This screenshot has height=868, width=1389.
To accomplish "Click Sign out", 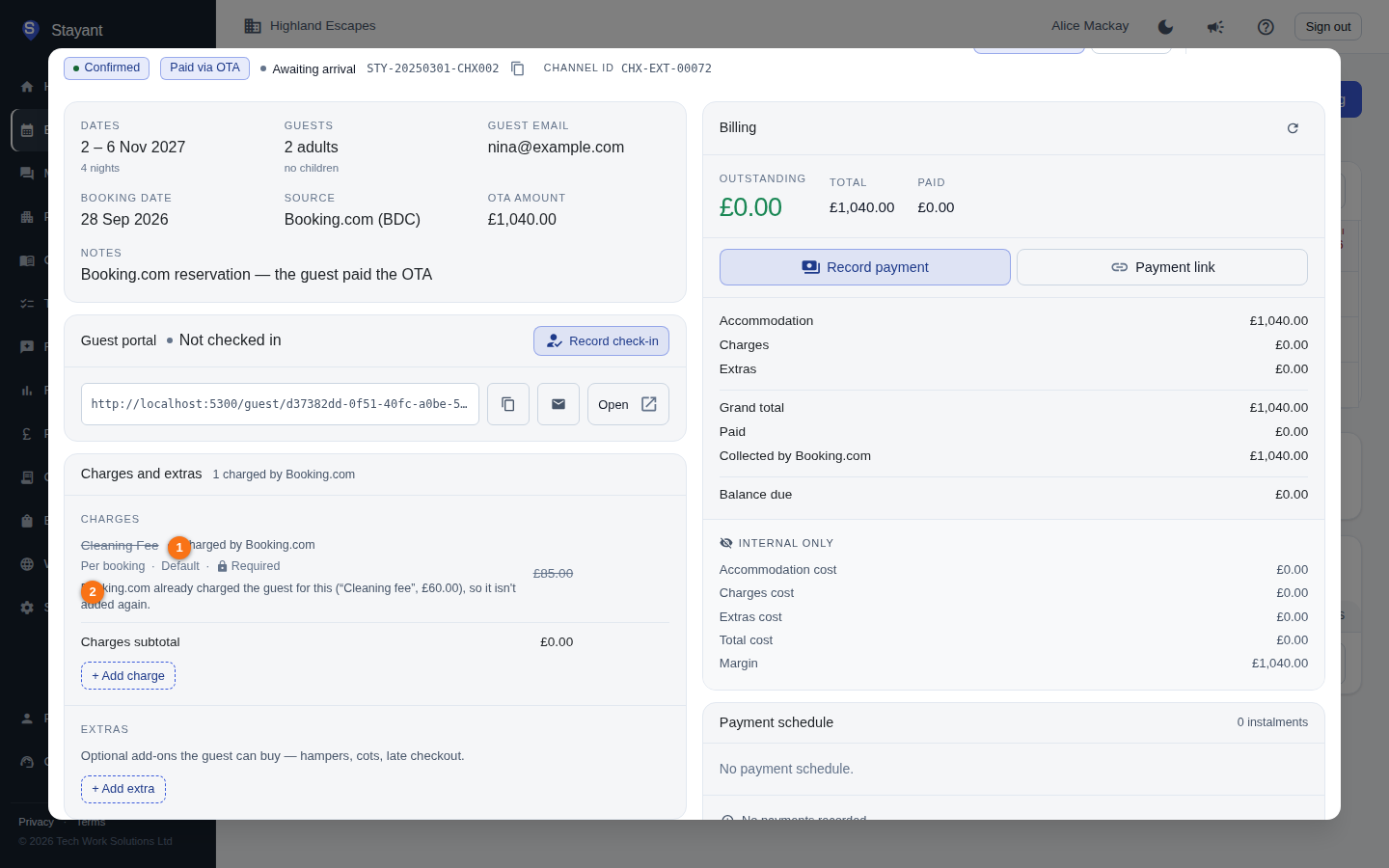I will tap(1328, 27).
